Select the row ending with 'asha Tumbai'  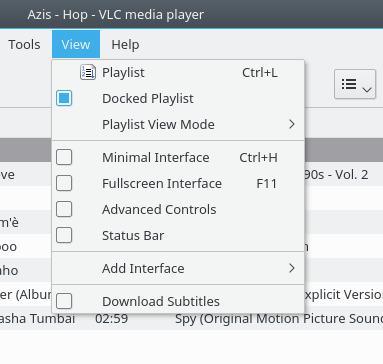[x=191, y=318]
